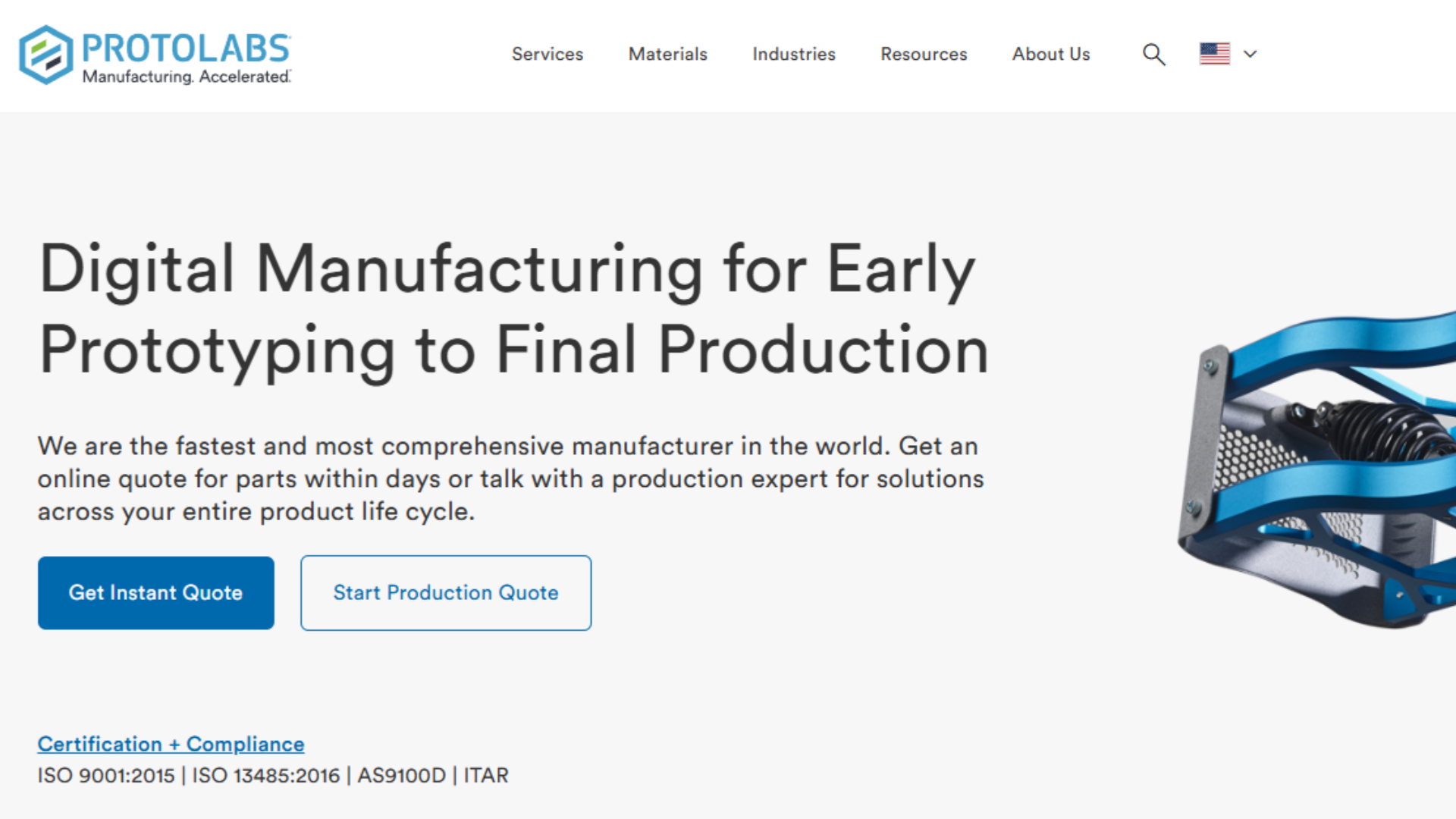The image size is (1456, 819).
Task: Click the PROTOLABS wordmark text
Action: [x=186, y=49]
